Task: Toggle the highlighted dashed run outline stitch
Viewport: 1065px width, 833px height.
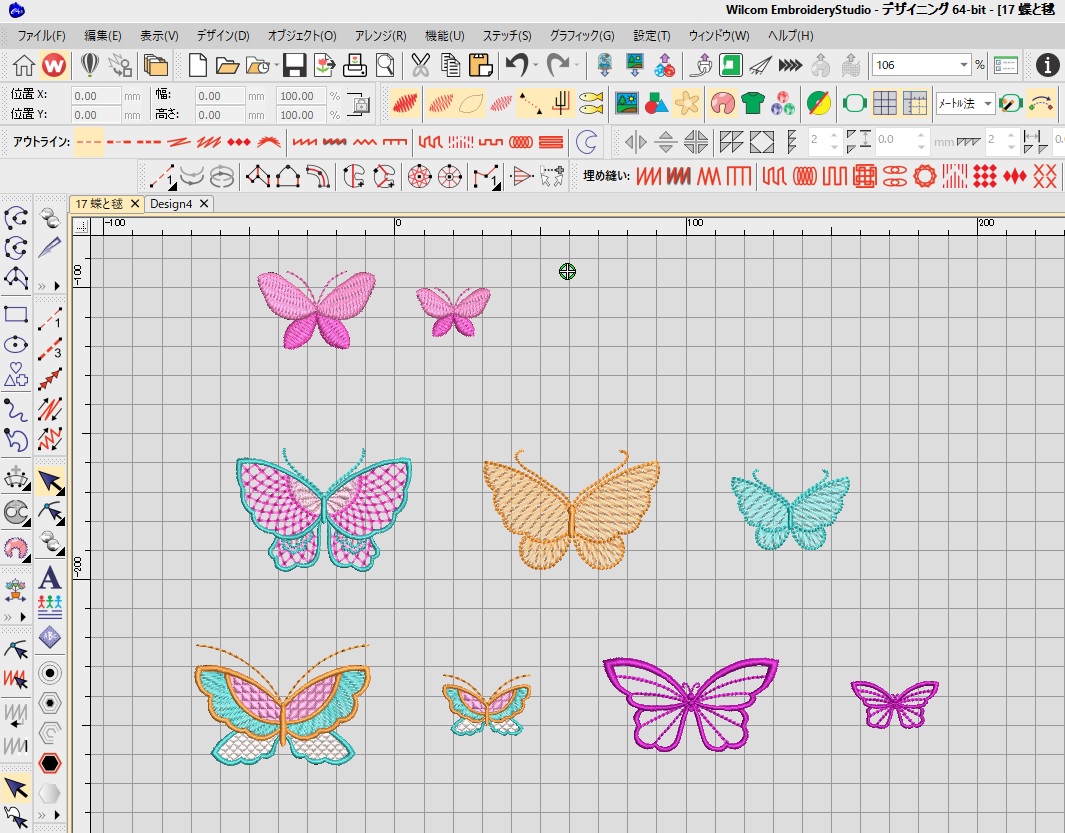Action: (x=89, y=142)
